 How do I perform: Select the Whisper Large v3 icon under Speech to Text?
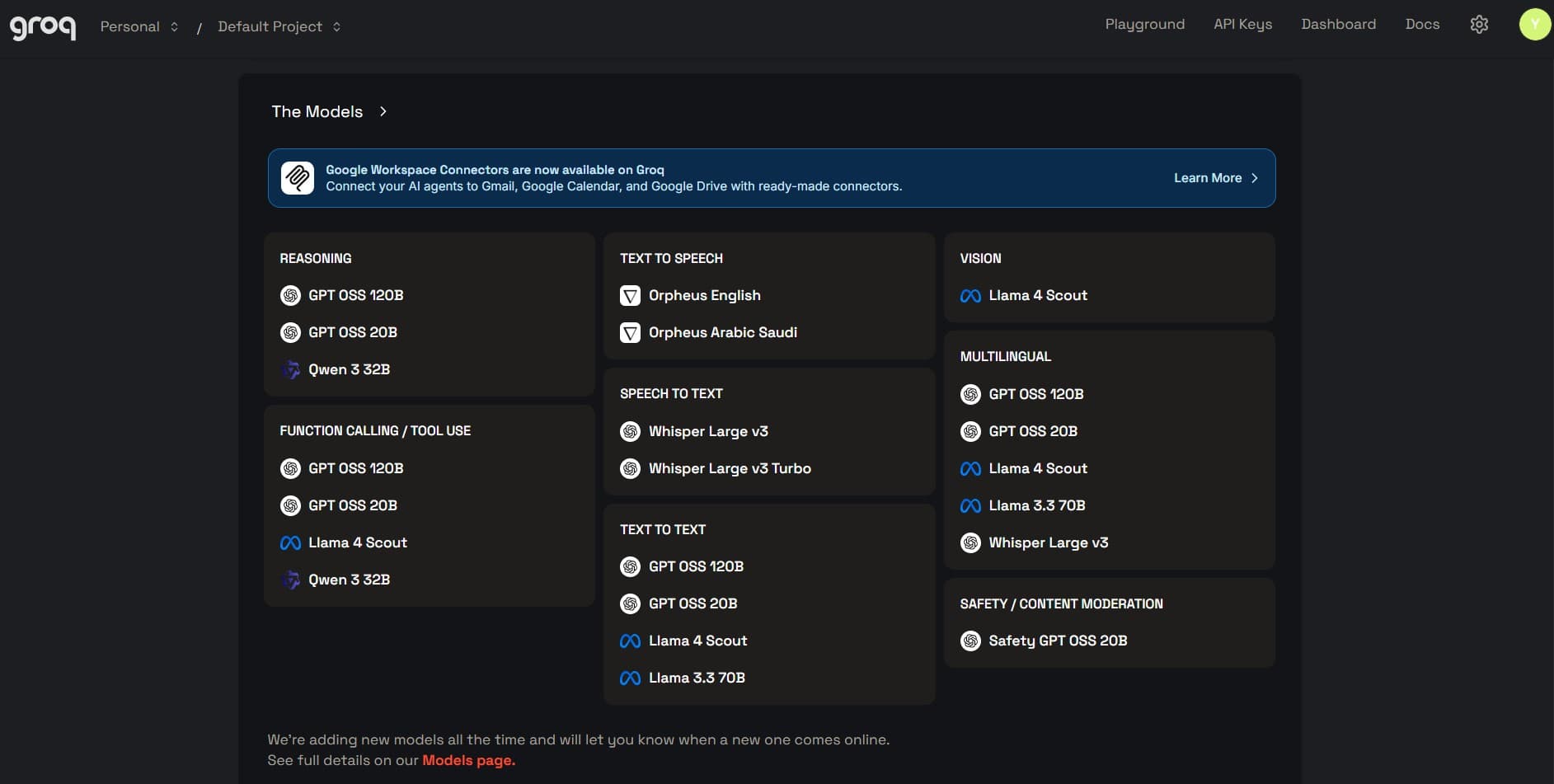(x=630, y=431)
